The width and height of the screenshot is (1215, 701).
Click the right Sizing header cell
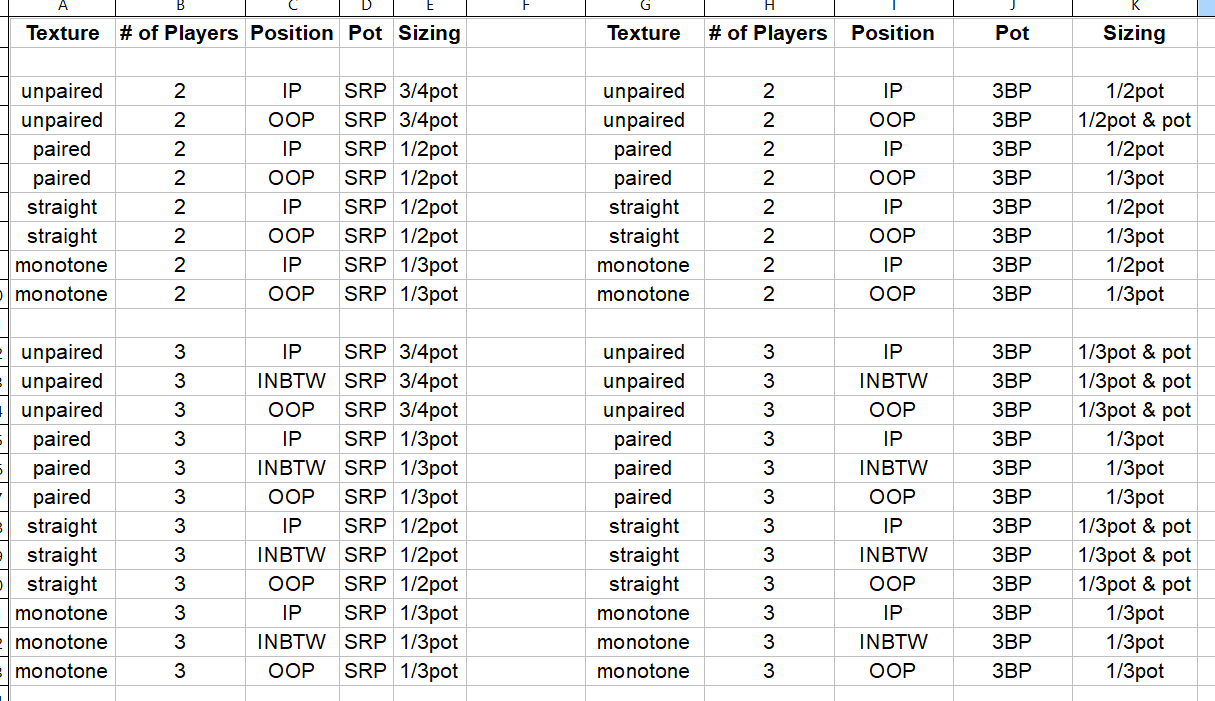1134,33
